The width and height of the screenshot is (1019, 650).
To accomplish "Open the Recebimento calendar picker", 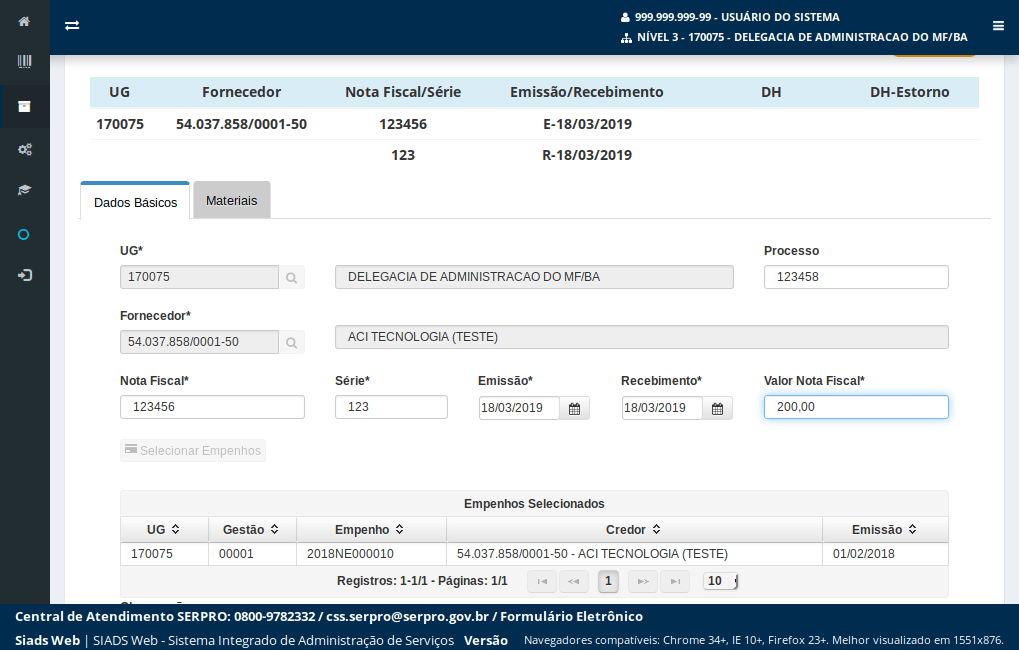I will 717,409.
